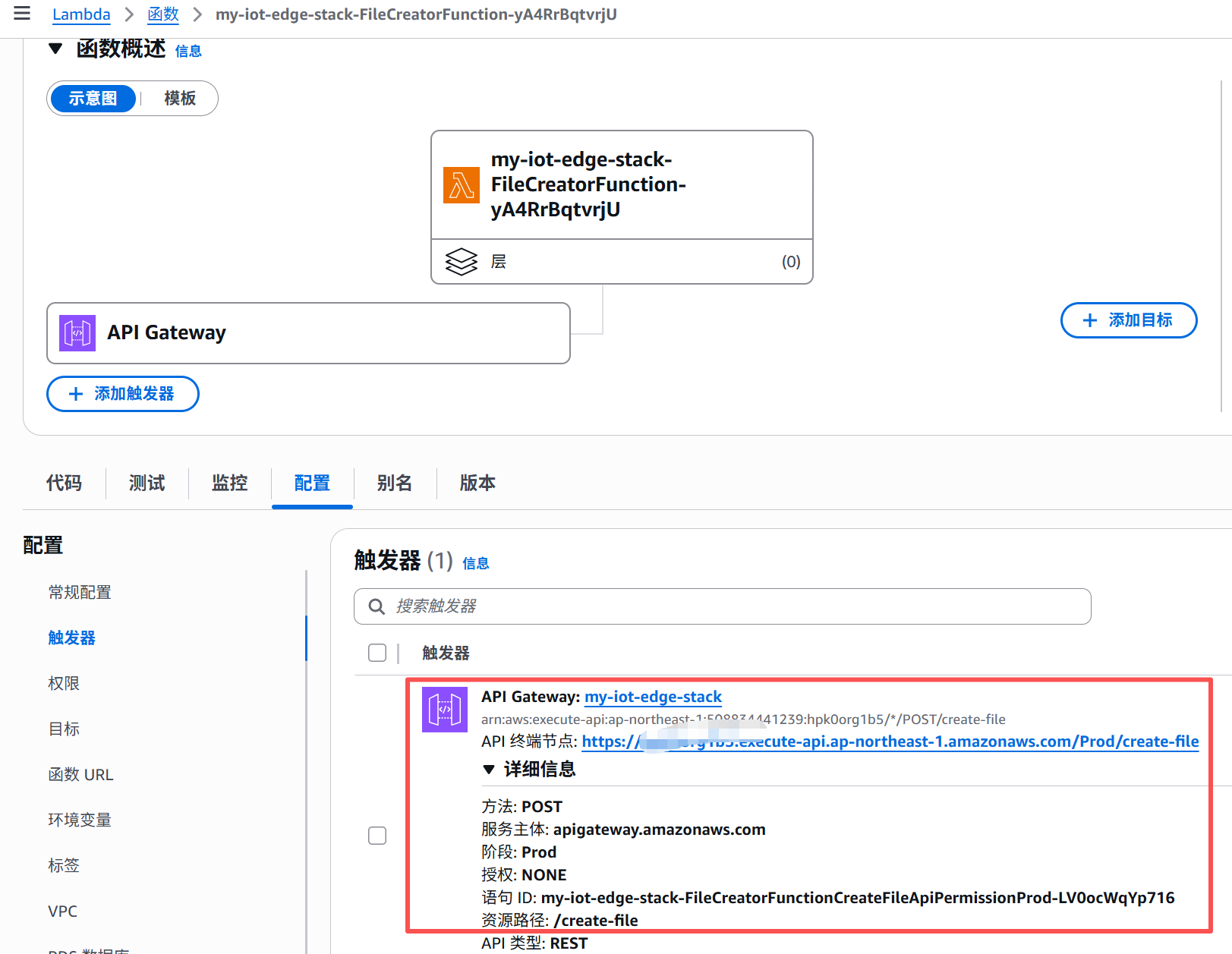Screen dimensions: 1232x954
Task: Click the API Gateway icon in diagram
Action: click(x=77, y=333)
